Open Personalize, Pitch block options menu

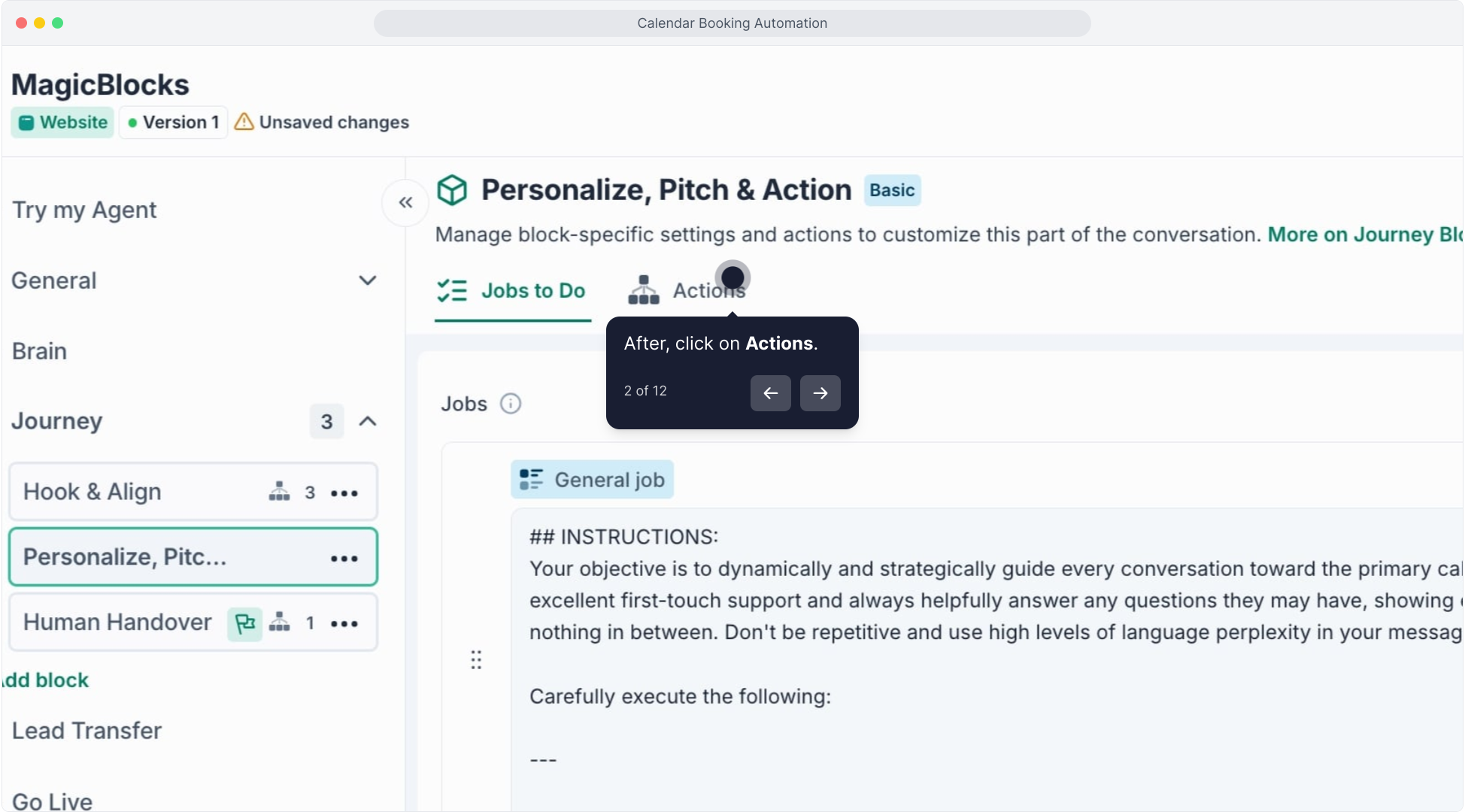coord(344,558)
